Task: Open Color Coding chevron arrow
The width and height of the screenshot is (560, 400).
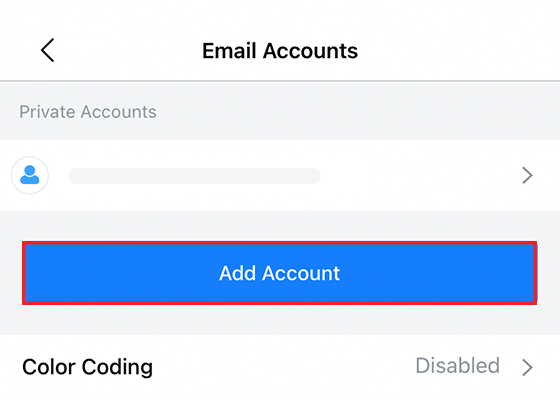Action: 527,368
